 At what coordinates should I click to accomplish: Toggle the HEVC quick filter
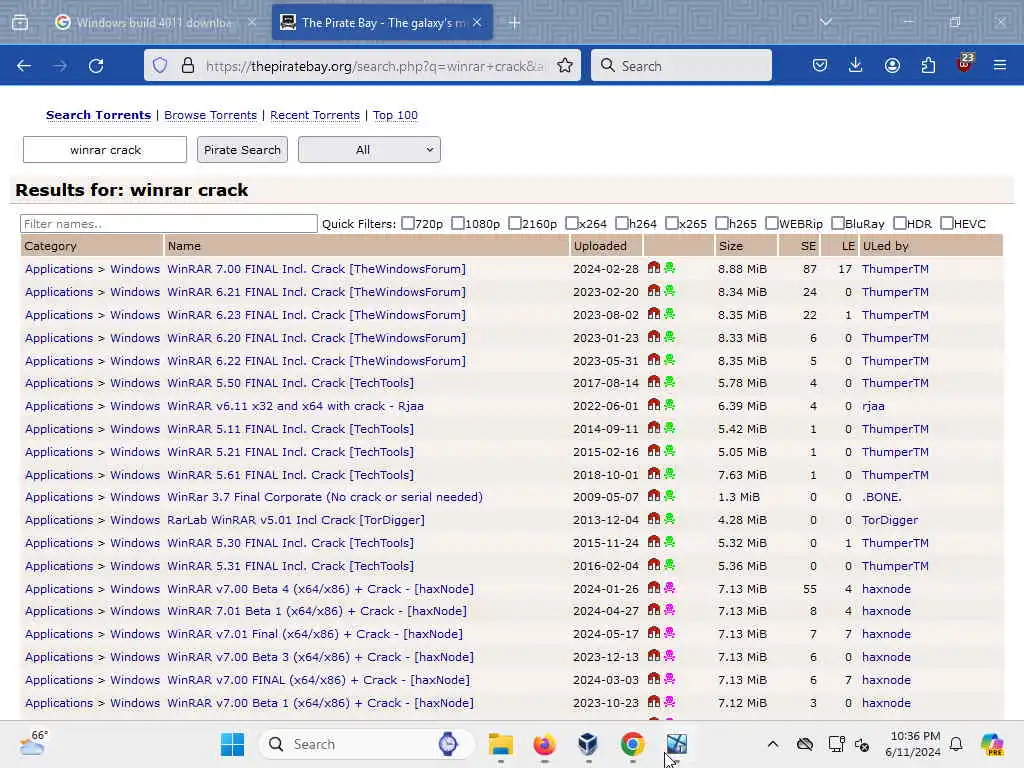pos(946,223)
